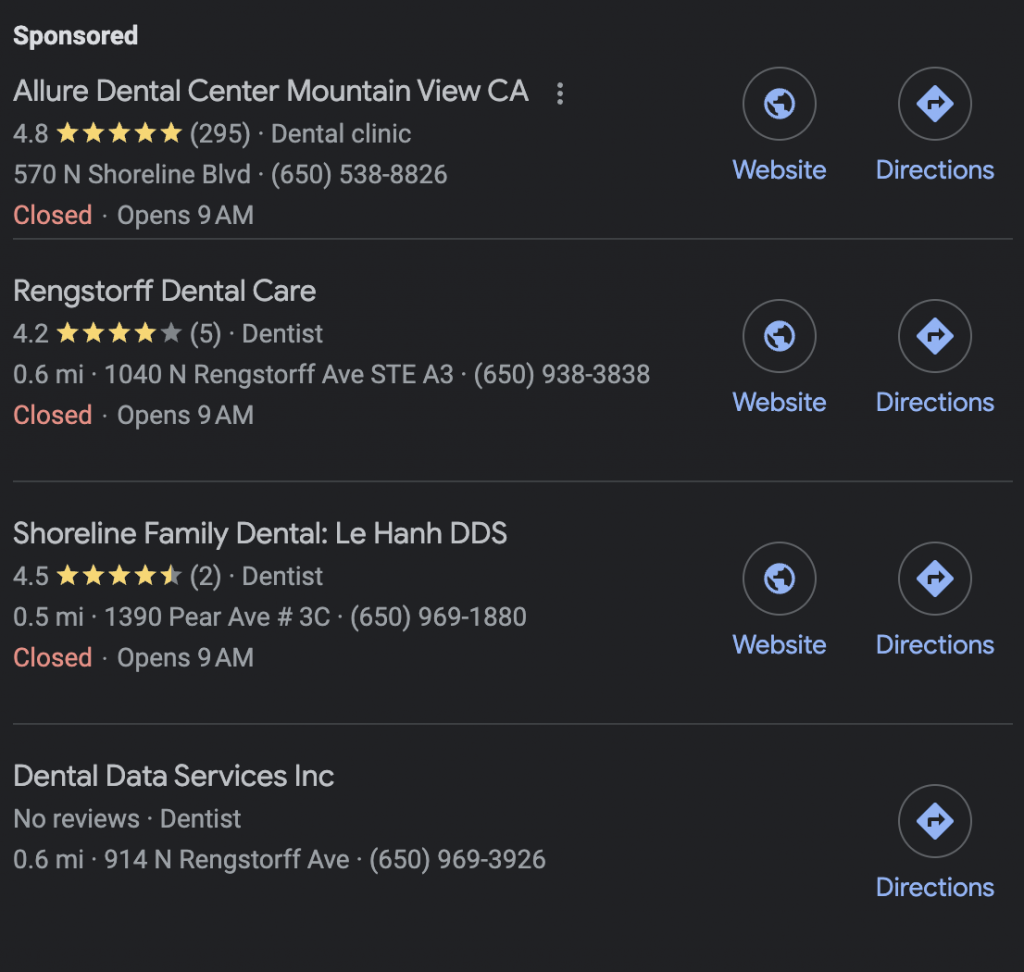
Task: Open the website icon for Shoreline Family Dental
Action: pos(779,578)
